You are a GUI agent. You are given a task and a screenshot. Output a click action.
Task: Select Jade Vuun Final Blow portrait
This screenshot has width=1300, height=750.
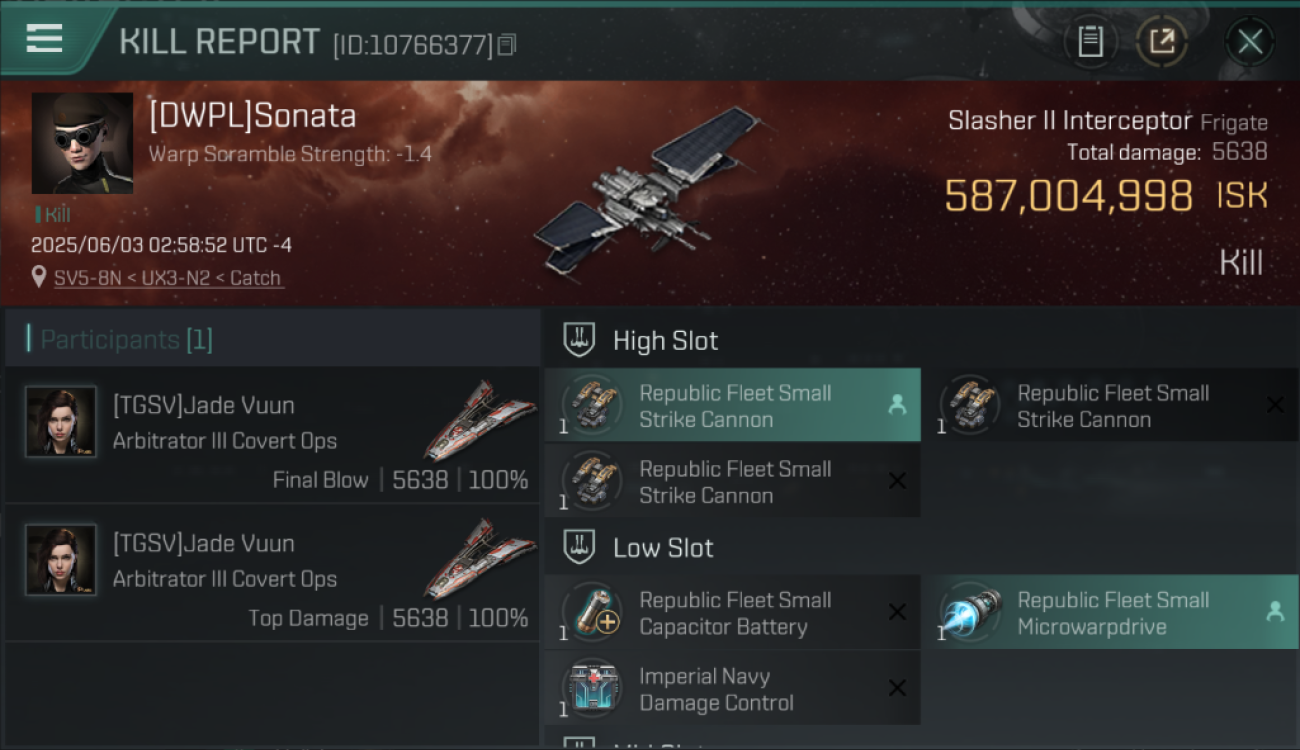[x=61, y=422]
